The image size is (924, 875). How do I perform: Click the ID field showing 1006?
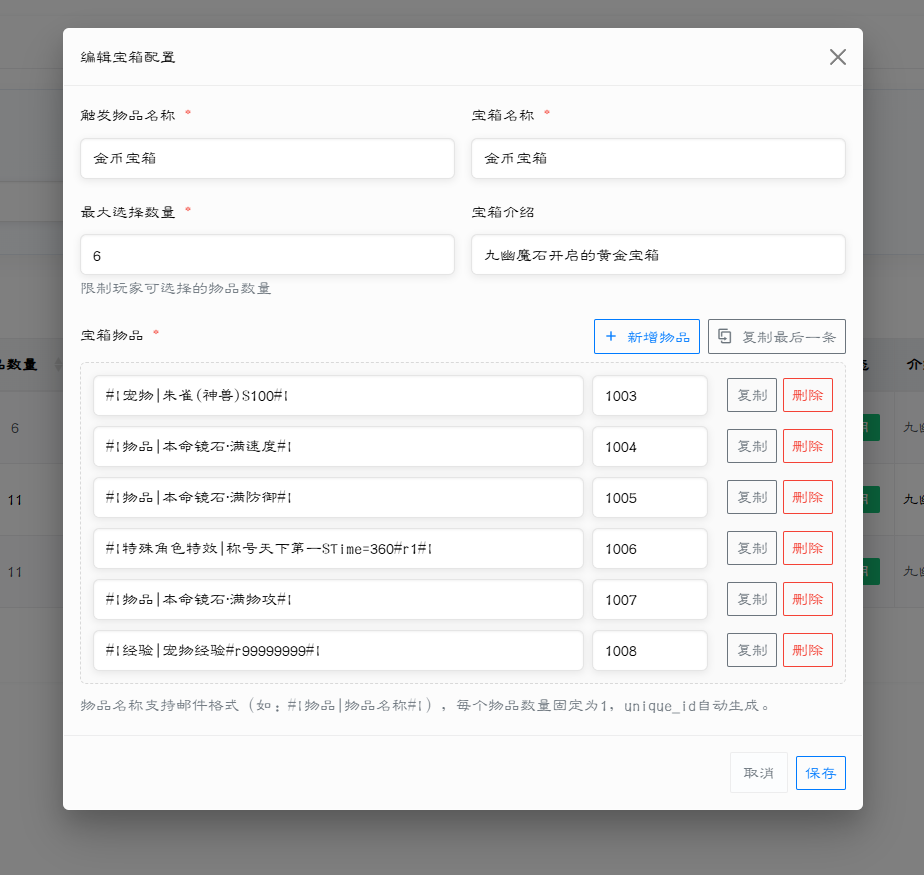[650, 549]
